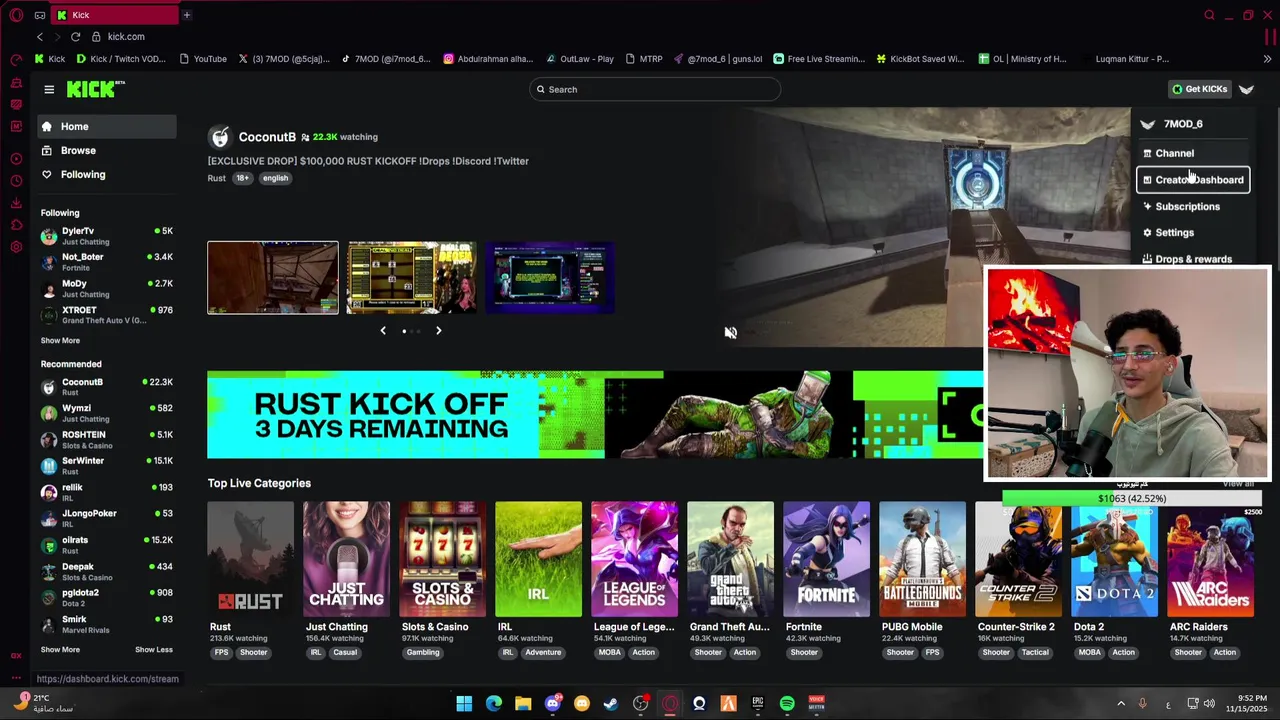1280x720 pixels.
Task: Open XTROET channel in the sidebar
Action: 107,315
